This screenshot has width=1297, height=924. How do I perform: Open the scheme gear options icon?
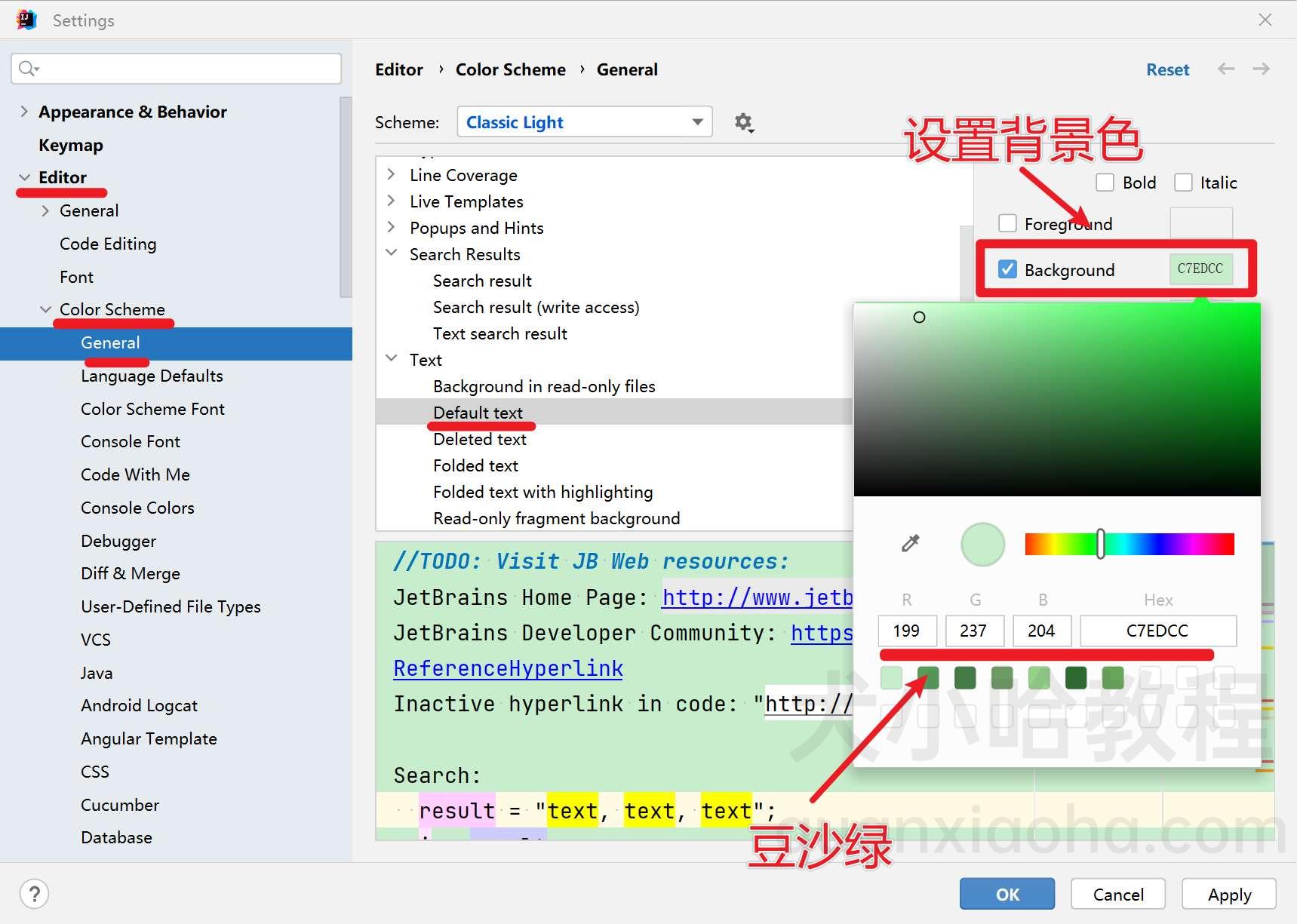point(744,122)
